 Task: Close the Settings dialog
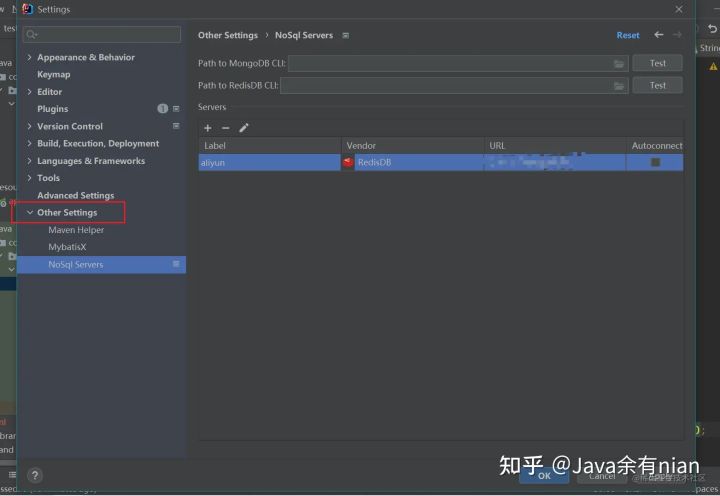(679, 9)
